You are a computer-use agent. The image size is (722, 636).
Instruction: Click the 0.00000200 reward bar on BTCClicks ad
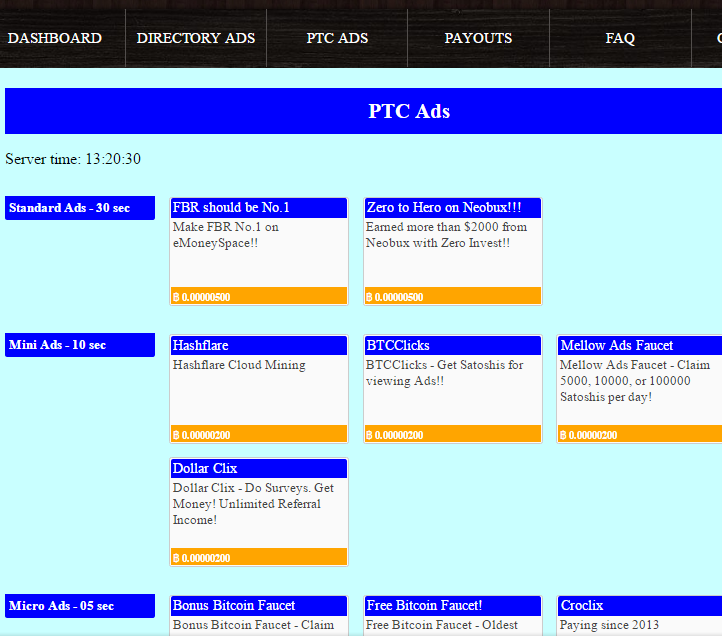[x=453, y=434]
